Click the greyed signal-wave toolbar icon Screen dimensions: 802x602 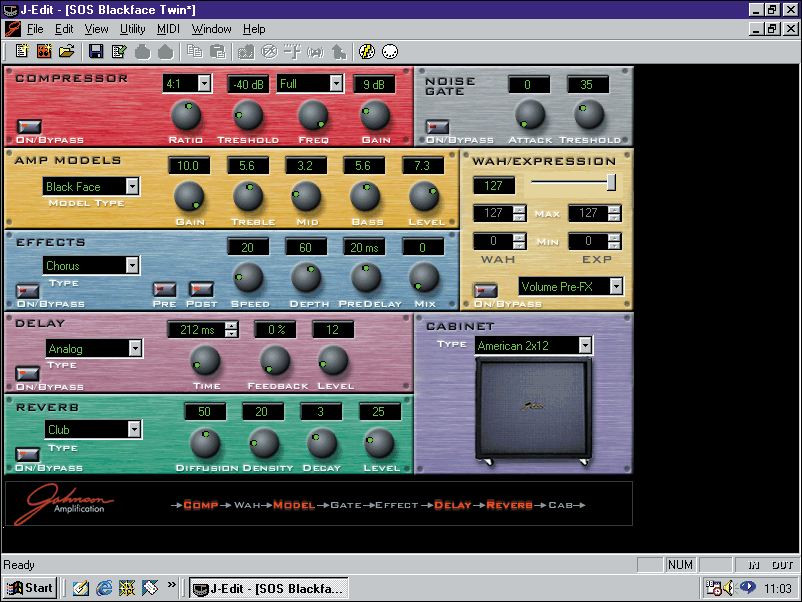[x=316, y=52]
